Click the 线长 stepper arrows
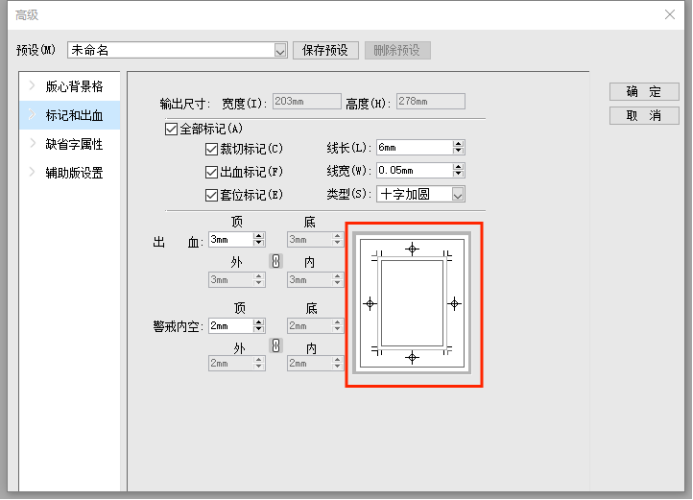The width and height of the screenshot is (693, 500). 458,147
